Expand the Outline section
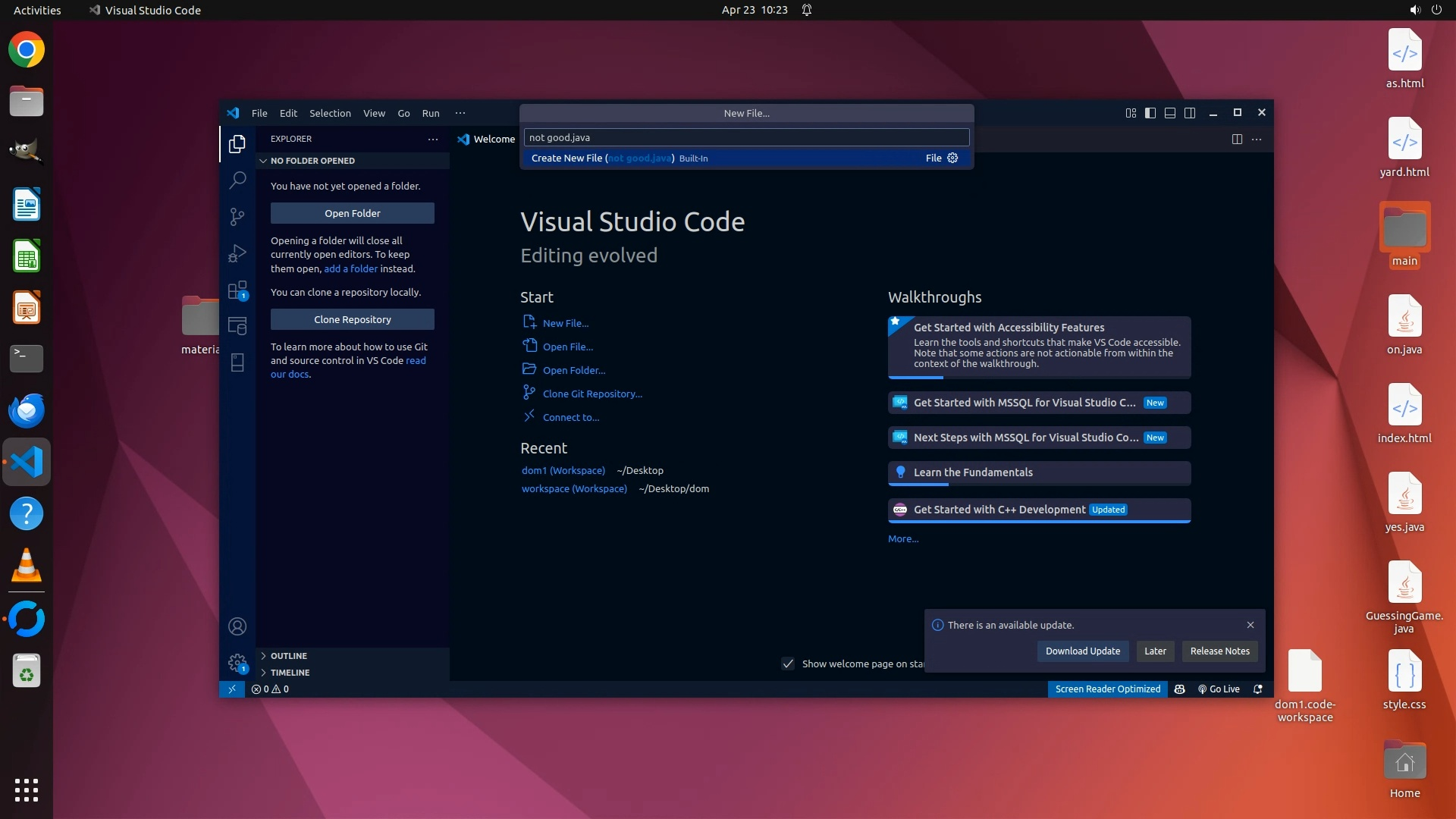Image resolution: width=1456 pixels, height=819 pixels. (x=288, y=656)
